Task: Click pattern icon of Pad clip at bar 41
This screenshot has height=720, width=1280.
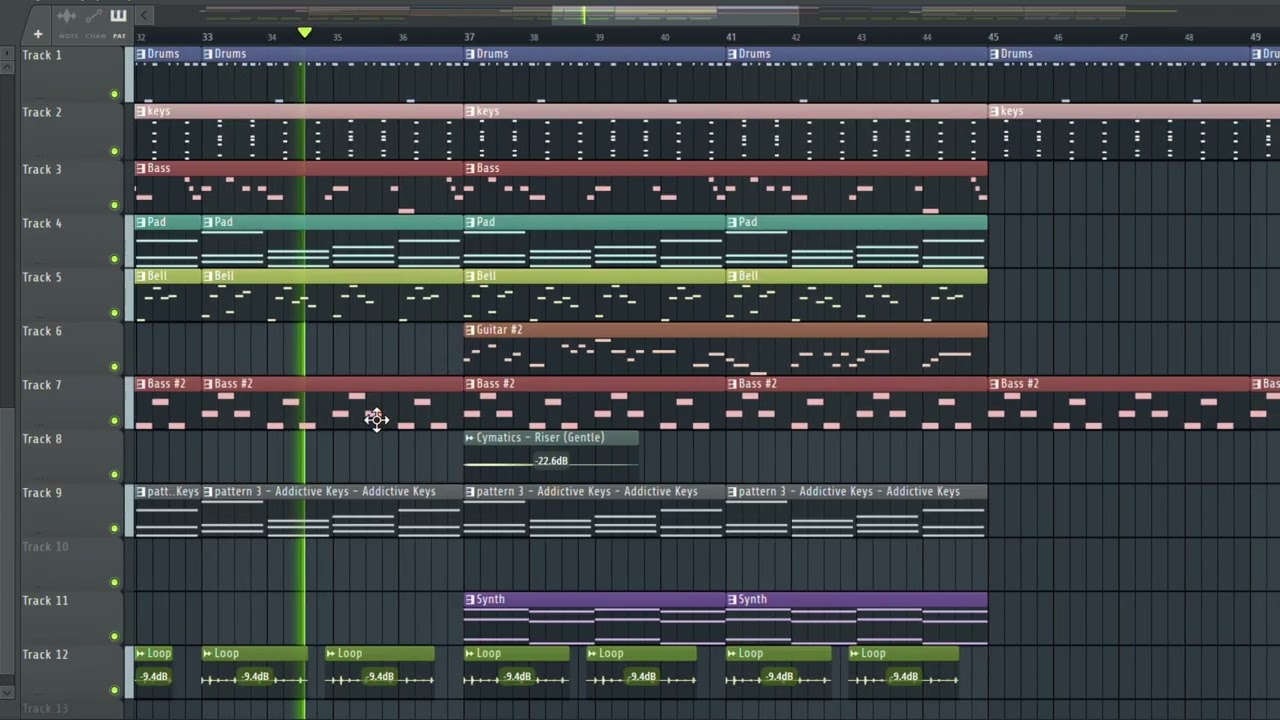Action: pos(732,222)
